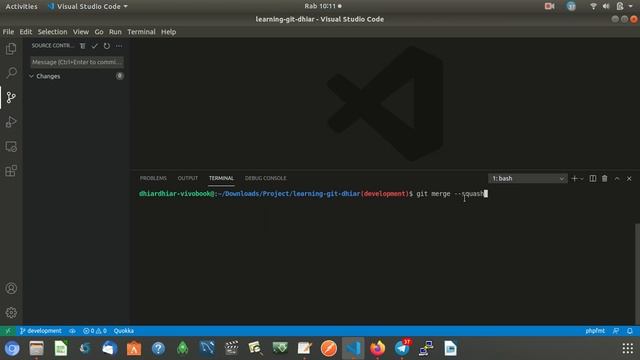
Task: Launch Firefox from the dock
Action: (378, 348)
